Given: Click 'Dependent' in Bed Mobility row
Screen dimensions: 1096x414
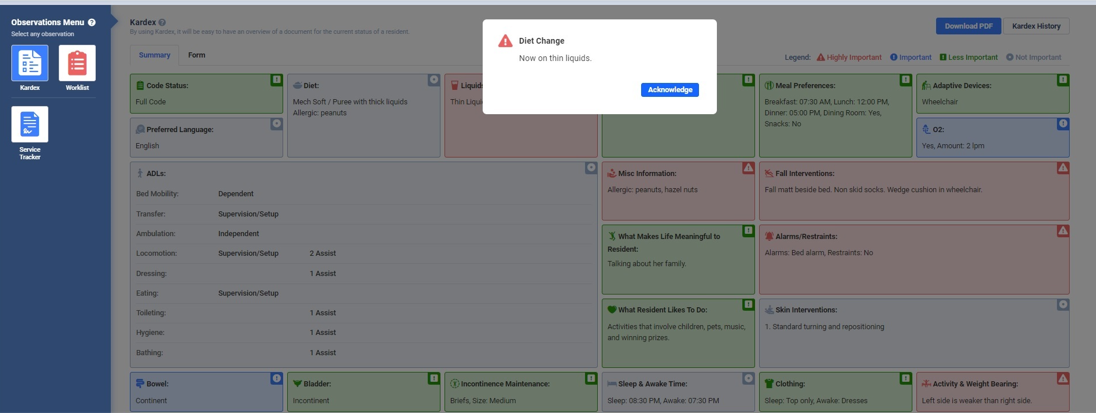Looking at the screenshot, I should coord(236,194).
